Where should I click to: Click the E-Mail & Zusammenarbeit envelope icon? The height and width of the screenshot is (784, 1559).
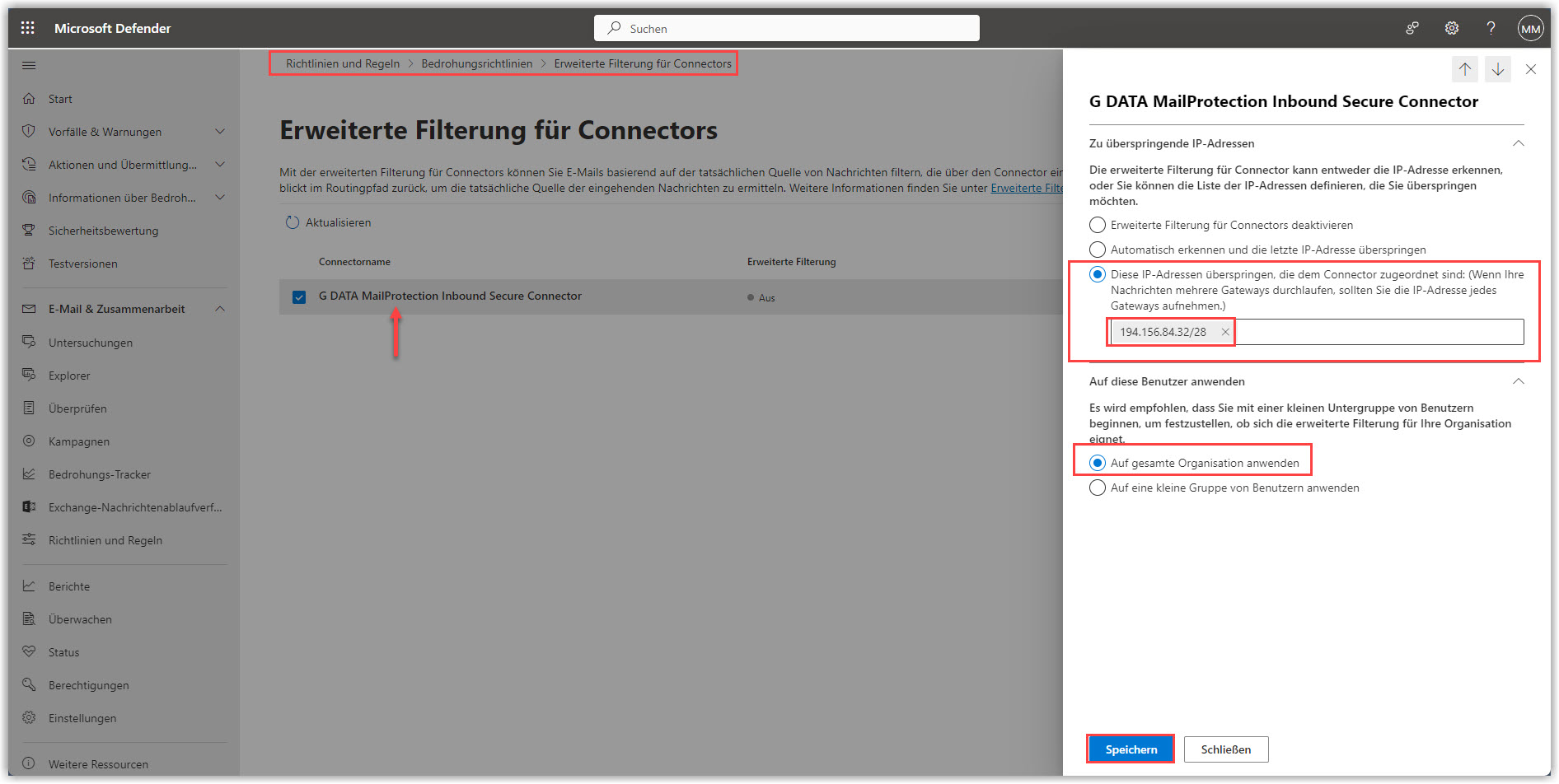coord(29,309)
